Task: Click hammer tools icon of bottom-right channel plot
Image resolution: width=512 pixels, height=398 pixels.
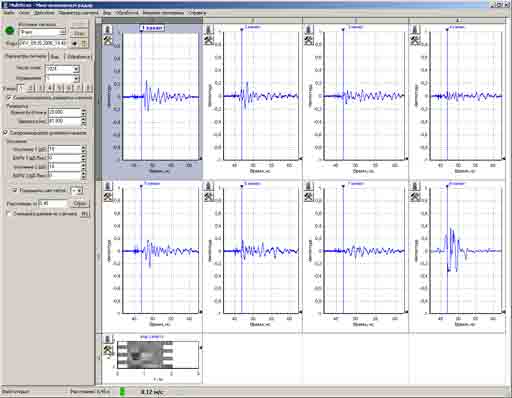Action: click(415, 197)
